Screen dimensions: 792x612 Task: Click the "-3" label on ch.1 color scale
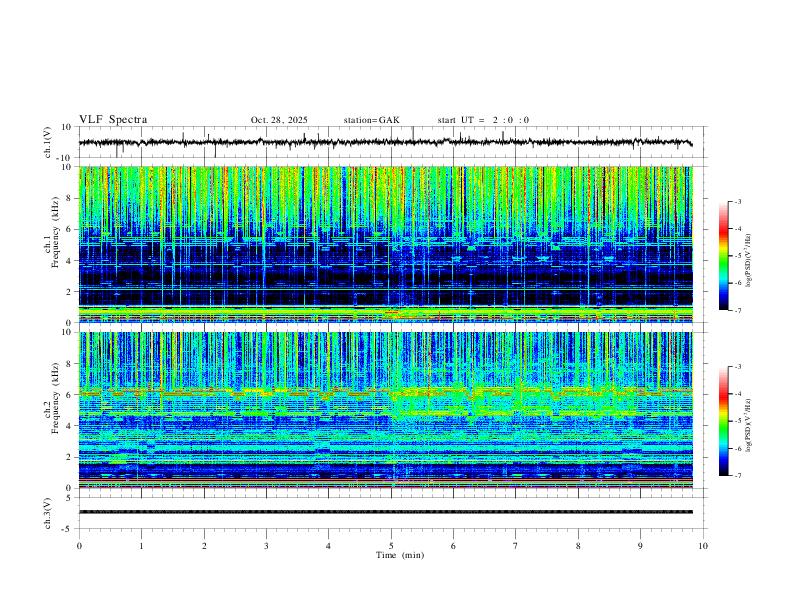(738, 202)
